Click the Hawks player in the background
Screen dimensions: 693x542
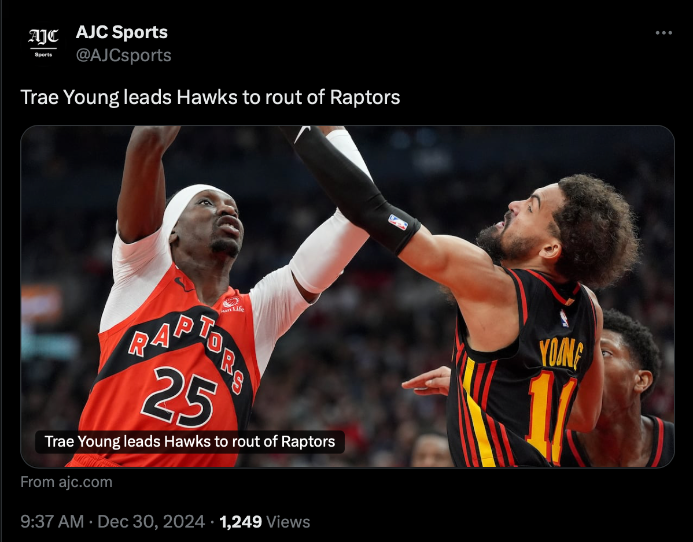(x=628, y=389)
